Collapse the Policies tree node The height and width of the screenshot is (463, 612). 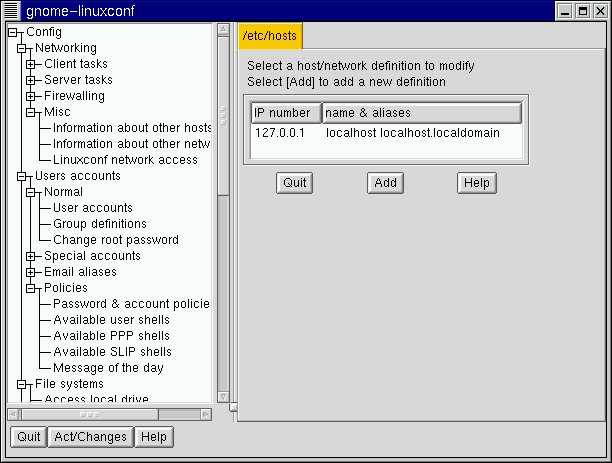[30, 288]
